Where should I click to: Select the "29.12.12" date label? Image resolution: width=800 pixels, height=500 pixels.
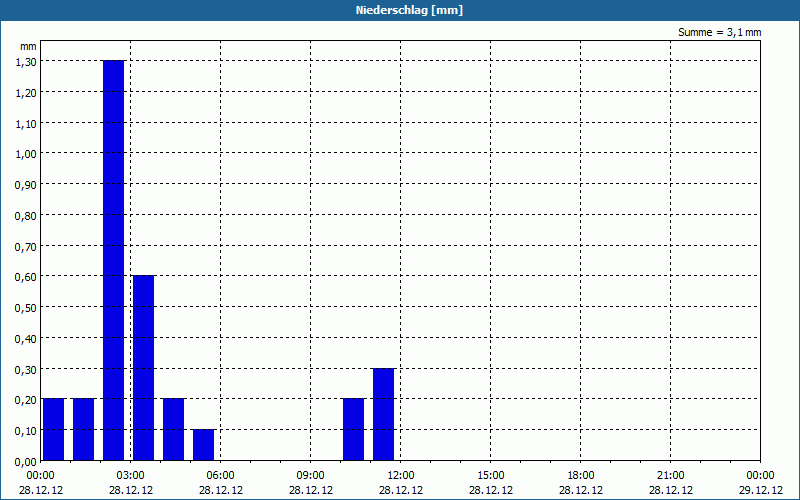click(761, 490)
